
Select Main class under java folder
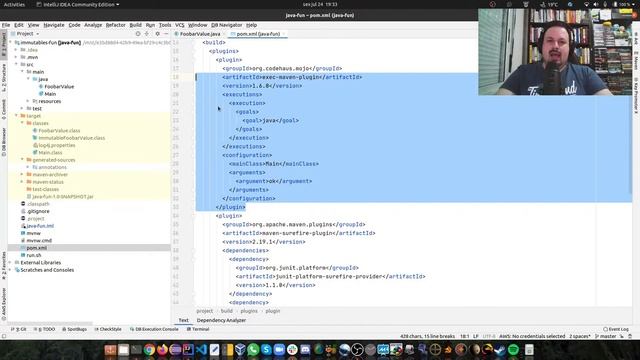tap(50, 93)
